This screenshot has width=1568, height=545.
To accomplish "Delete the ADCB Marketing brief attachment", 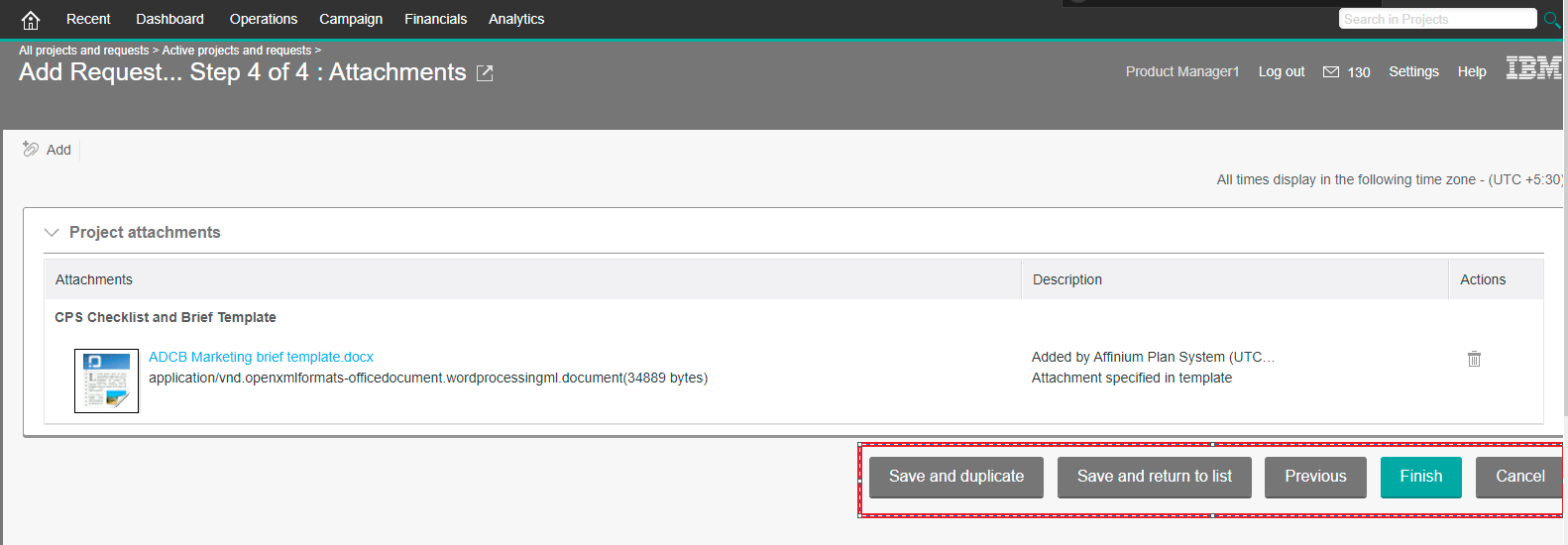I will pyautogui.click(x=1474, y=359).
